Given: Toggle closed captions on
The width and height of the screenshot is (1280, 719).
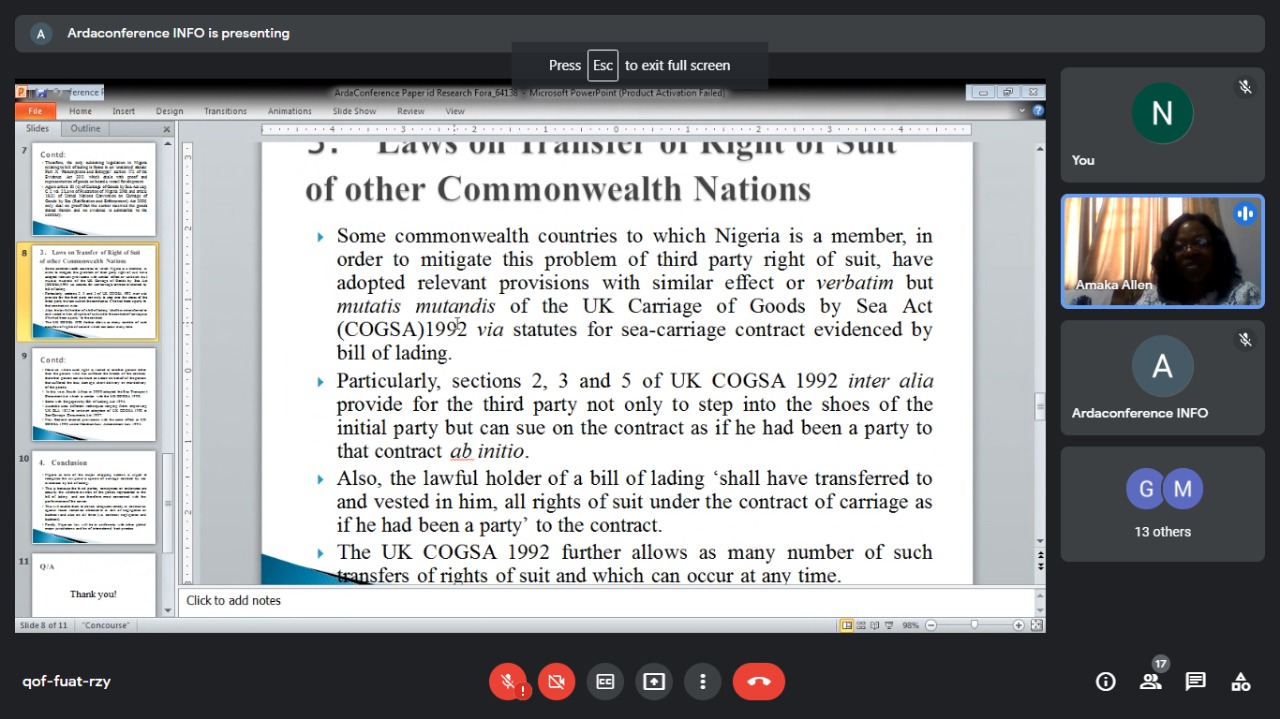Looking at the screenshot, I should click(x=605, y=681).
